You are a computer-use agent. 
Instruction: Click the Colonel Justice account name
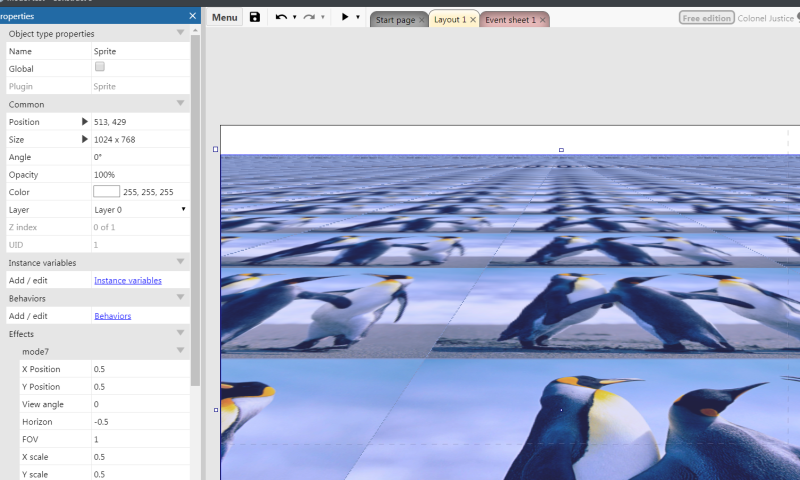[765, 18]
